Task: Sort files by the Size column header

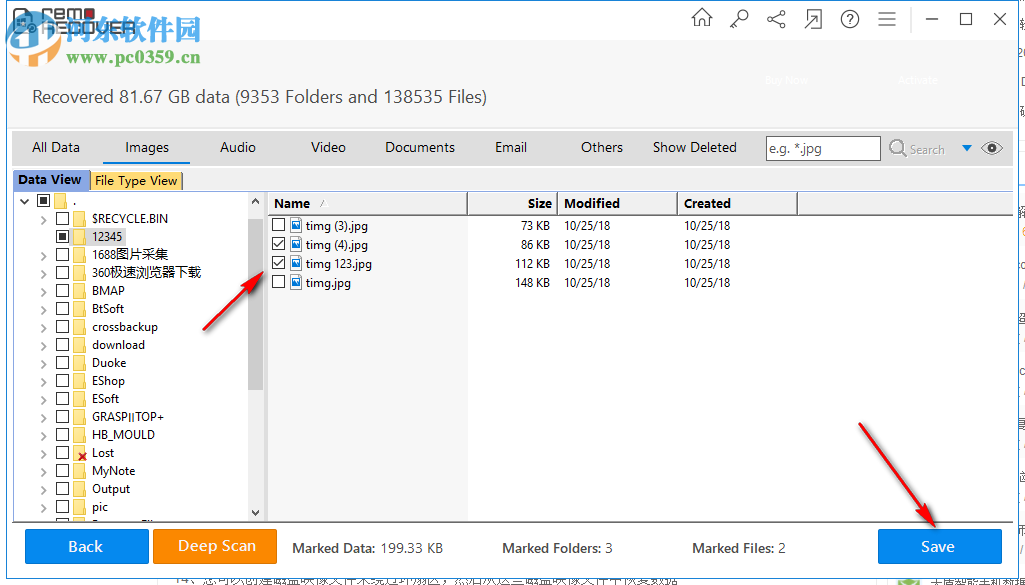Action: coord(512,203)
